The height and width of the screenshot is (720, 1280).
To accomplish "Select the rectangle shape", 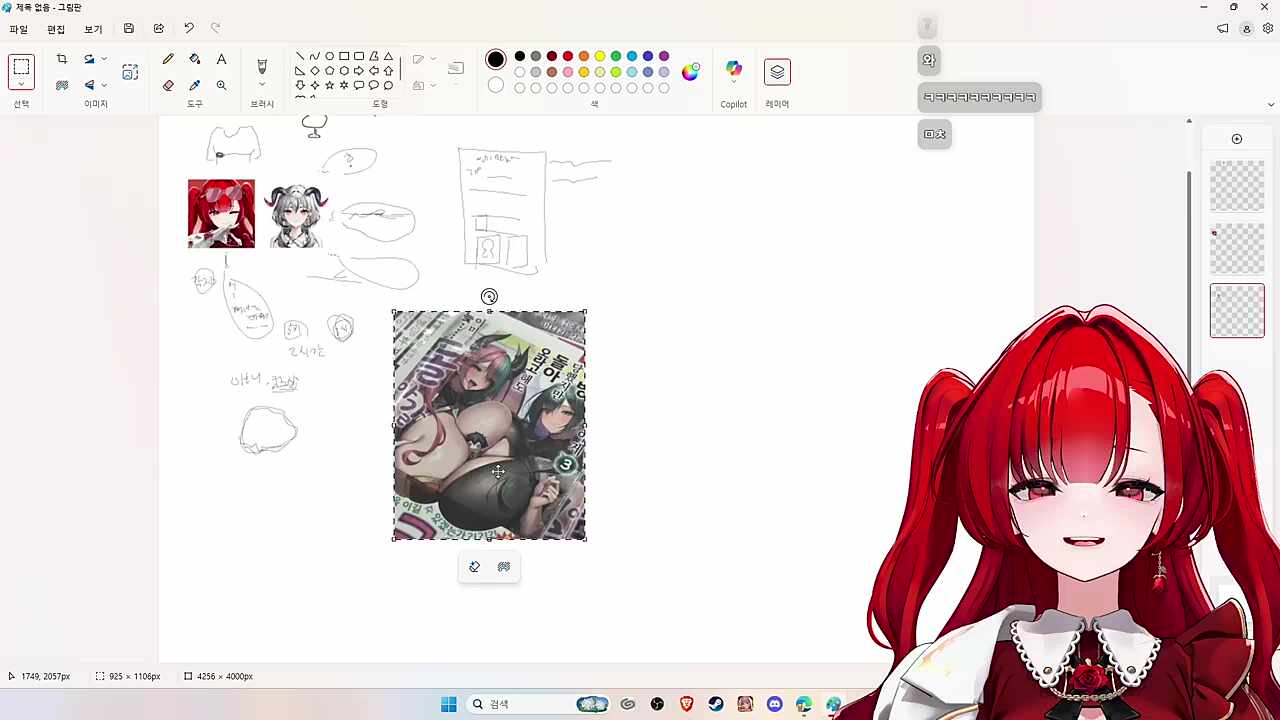I will (344, 56).
